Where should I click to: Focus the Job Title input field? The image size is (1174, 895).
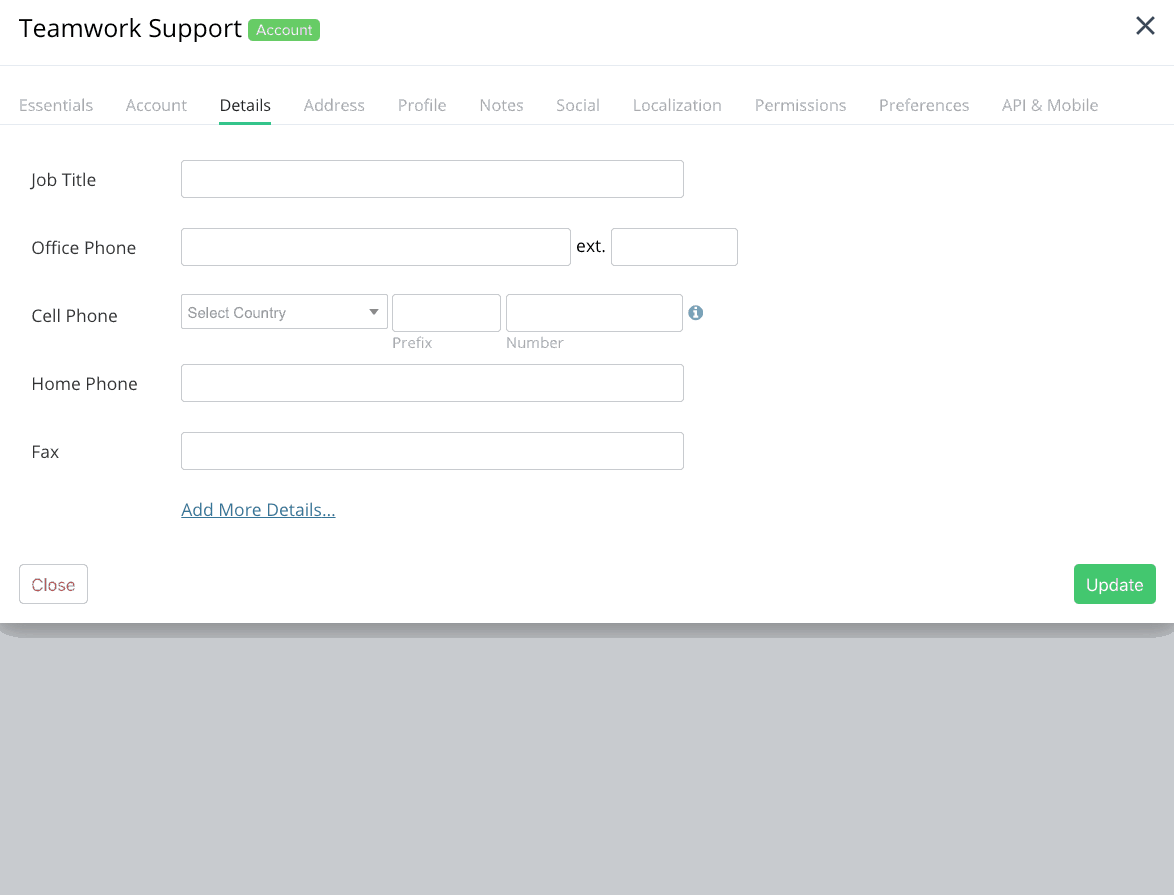pyautogui.click(x=432, y=179)
